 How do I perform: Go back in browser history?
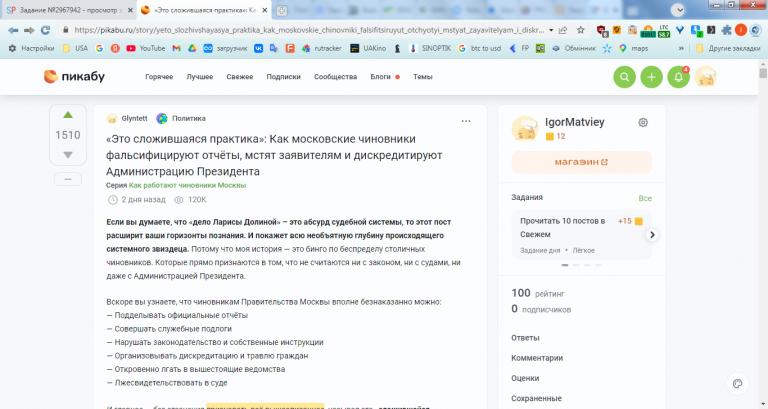click(13, 30)
